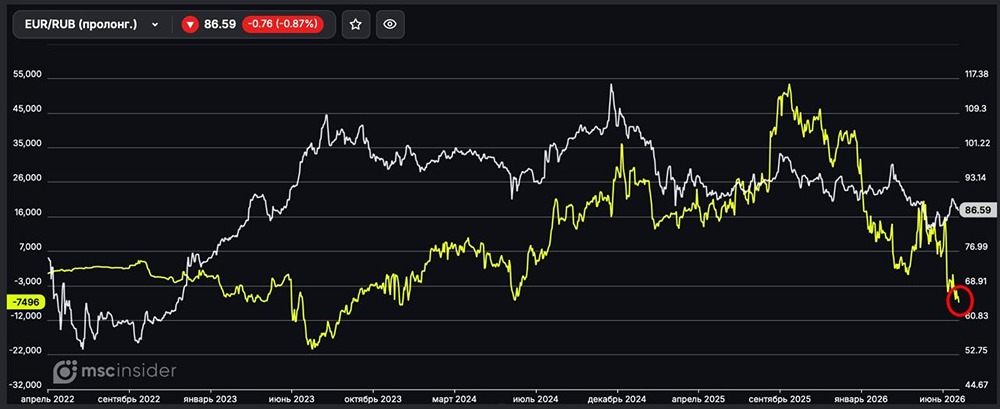Screen dimensions: 1000x409
Task: Click the -32,000 left axis label
Action: coord(26,385)
